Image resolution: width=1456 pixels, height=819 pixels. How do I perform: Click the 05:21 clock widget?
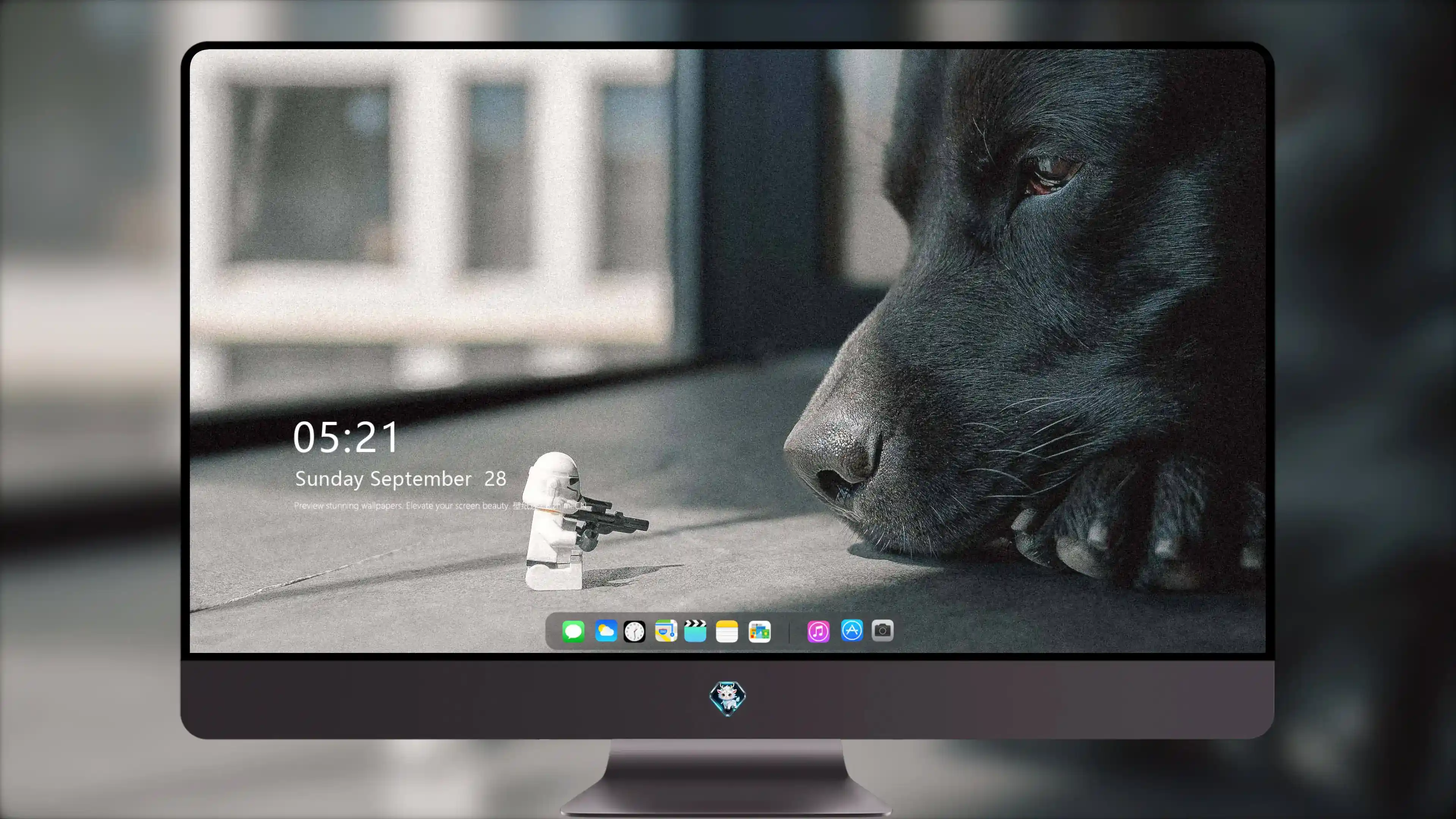point(345,437)
